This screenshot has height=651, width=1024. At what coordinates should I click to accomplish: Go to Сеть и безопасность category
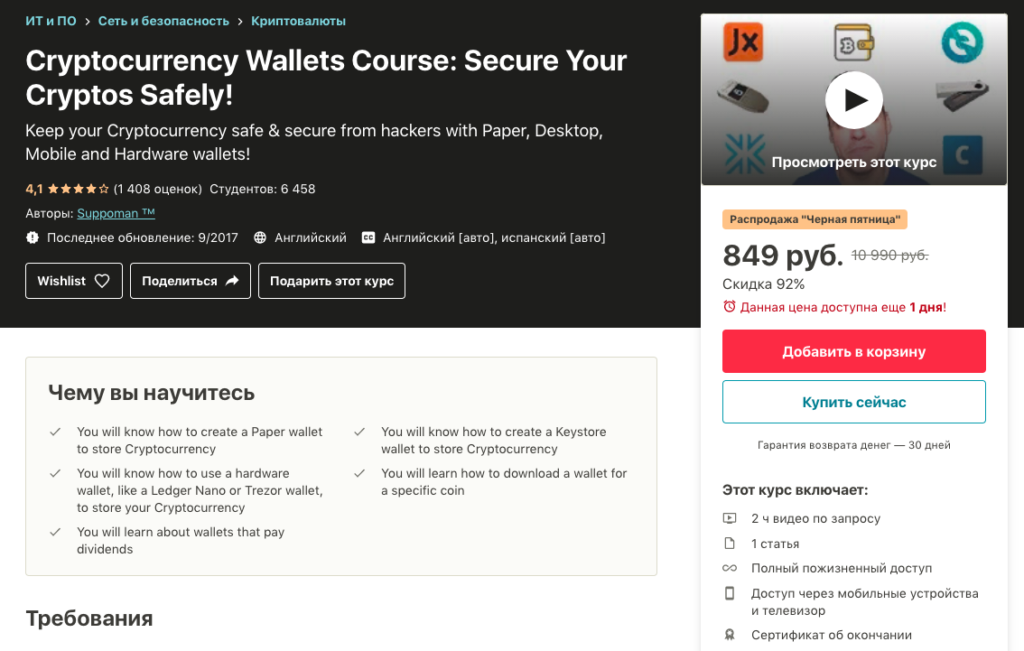(163, 21)
